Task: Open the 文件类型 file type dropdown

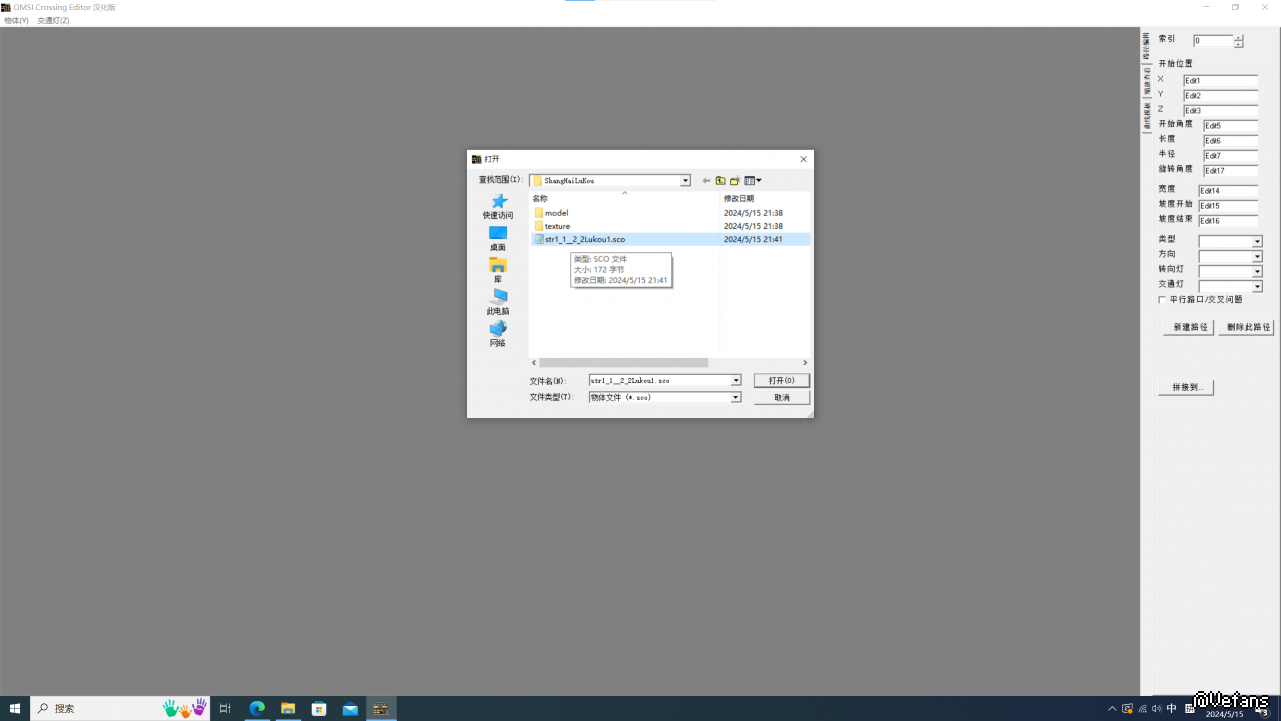Action: pyautogui.click(x=735, y=398)
